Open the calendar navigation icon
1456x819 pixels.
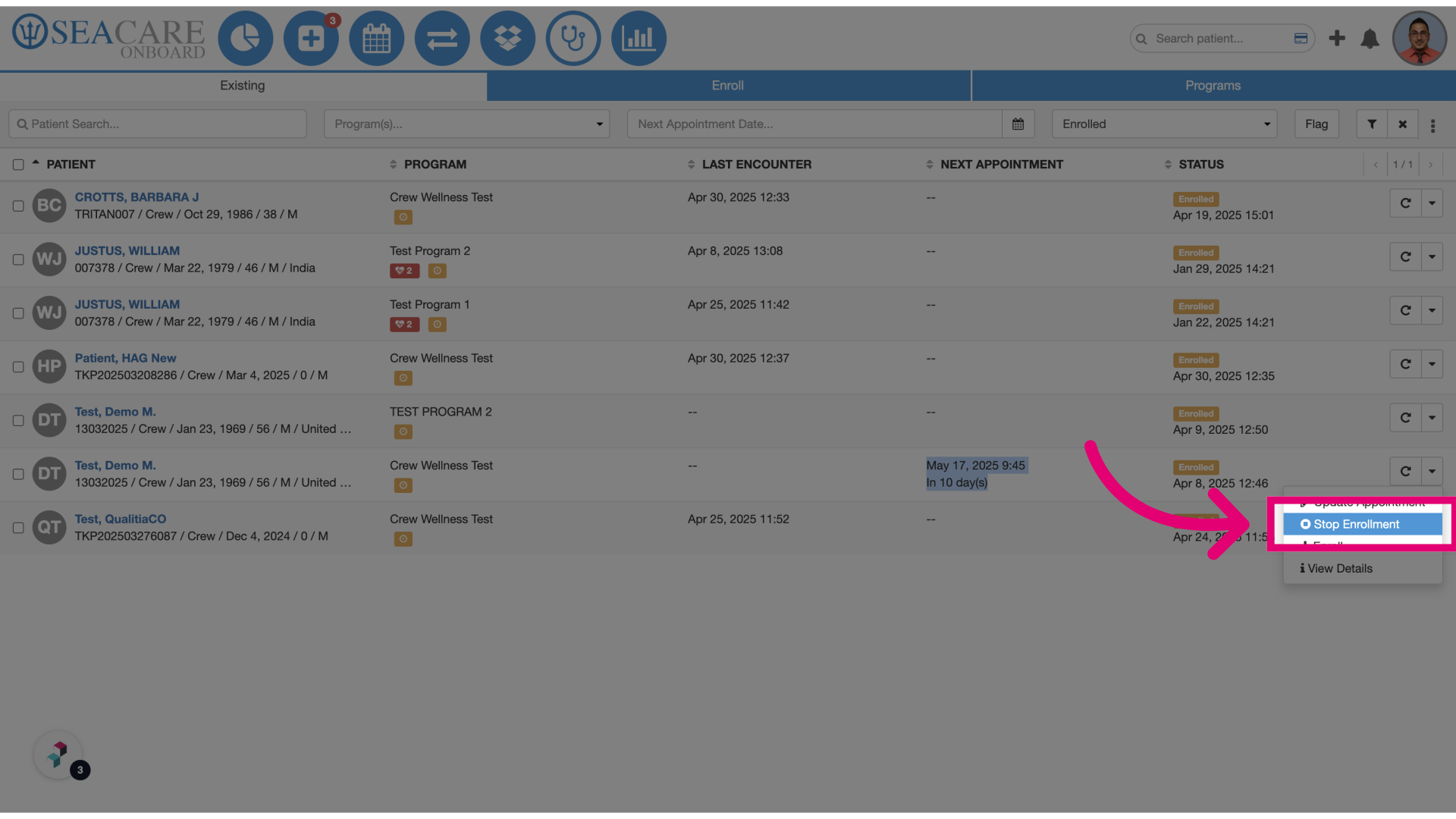[x=376, y=38]
